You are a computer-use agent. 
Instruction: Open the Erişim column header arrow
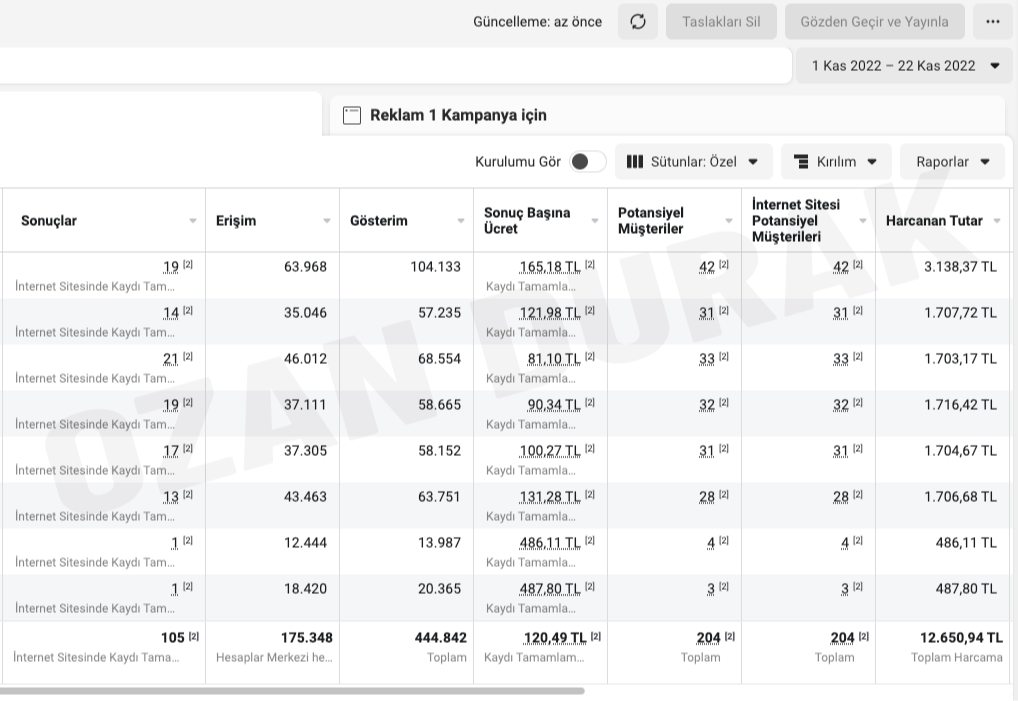tap(326, 221)
